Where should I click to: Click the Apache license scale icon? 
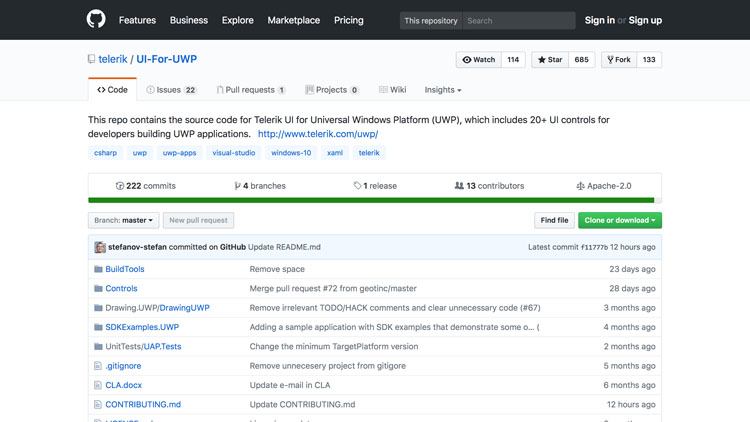click(x=580, y=186)
